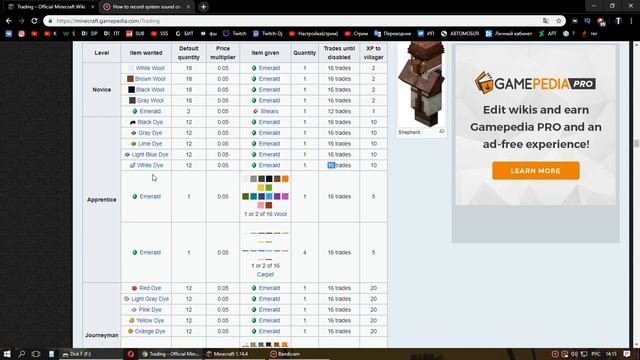Open the Windows Start menu
This screenshot has height=360, width=640.
click(x=7, y=354)
